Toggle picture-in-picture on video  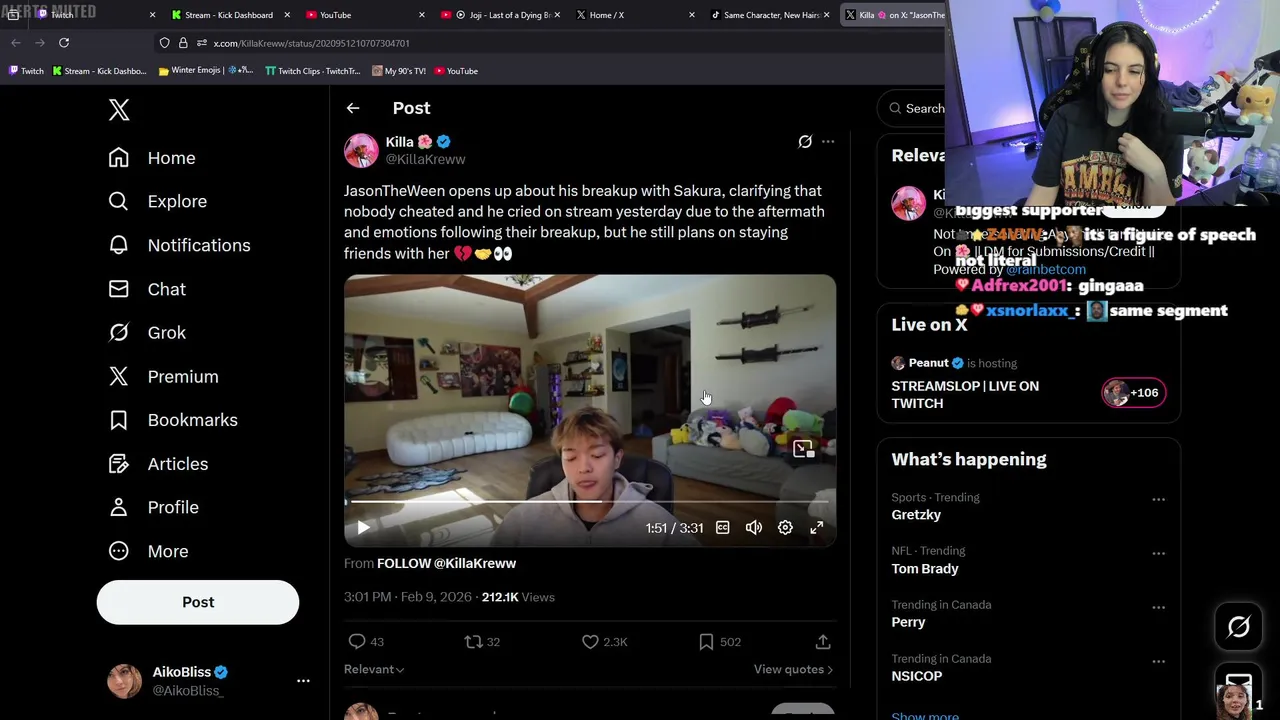(803, 449)
